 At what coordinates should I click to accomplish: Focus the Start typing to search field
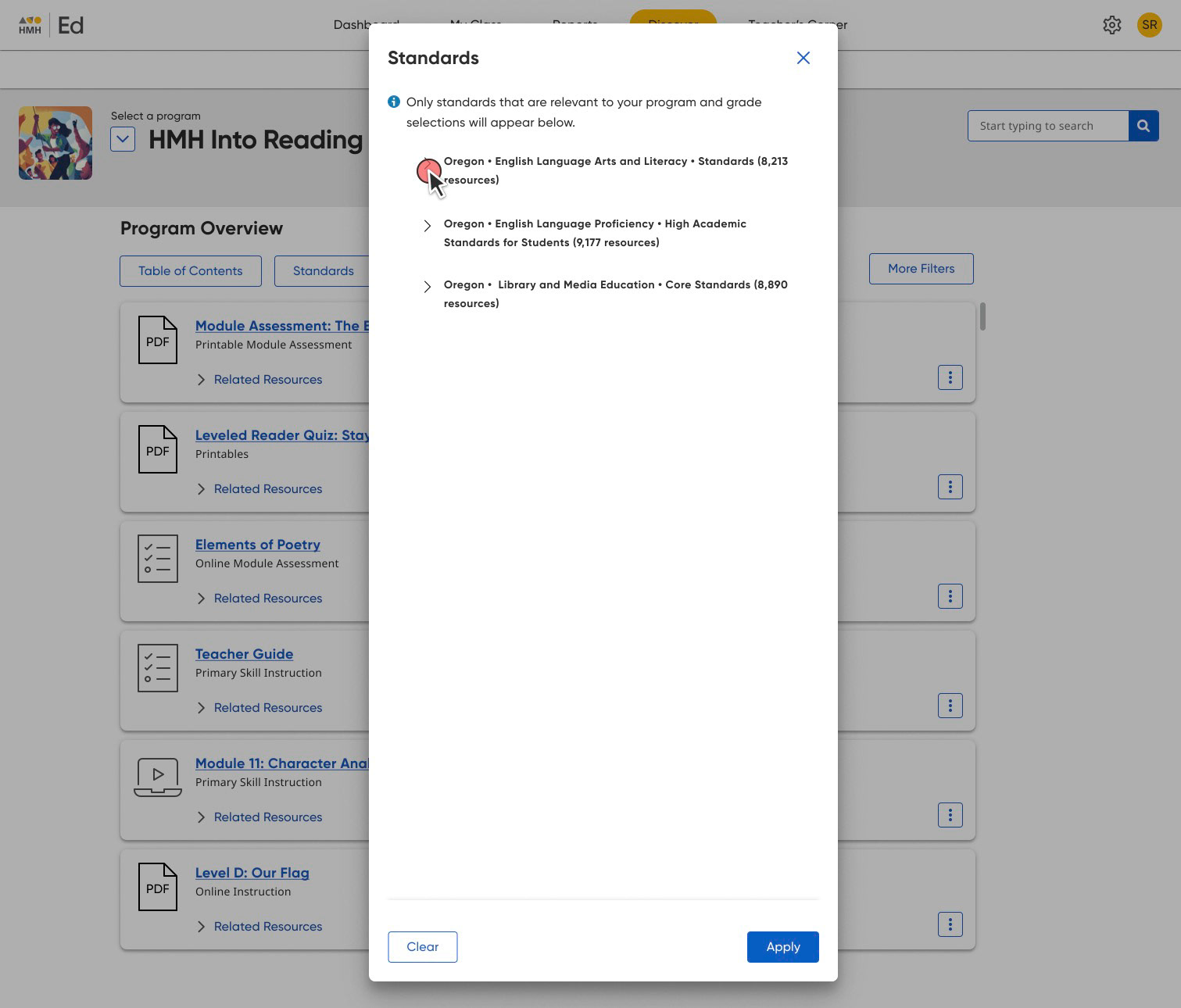click(1048, 126)
